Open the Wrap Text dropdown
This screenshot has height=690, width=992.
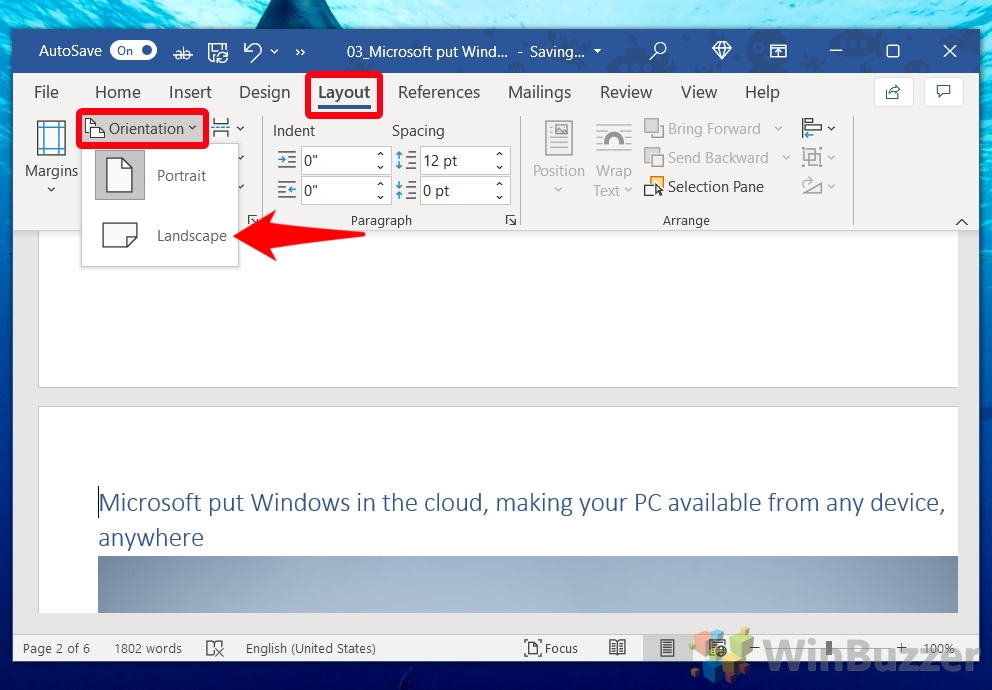613,158
